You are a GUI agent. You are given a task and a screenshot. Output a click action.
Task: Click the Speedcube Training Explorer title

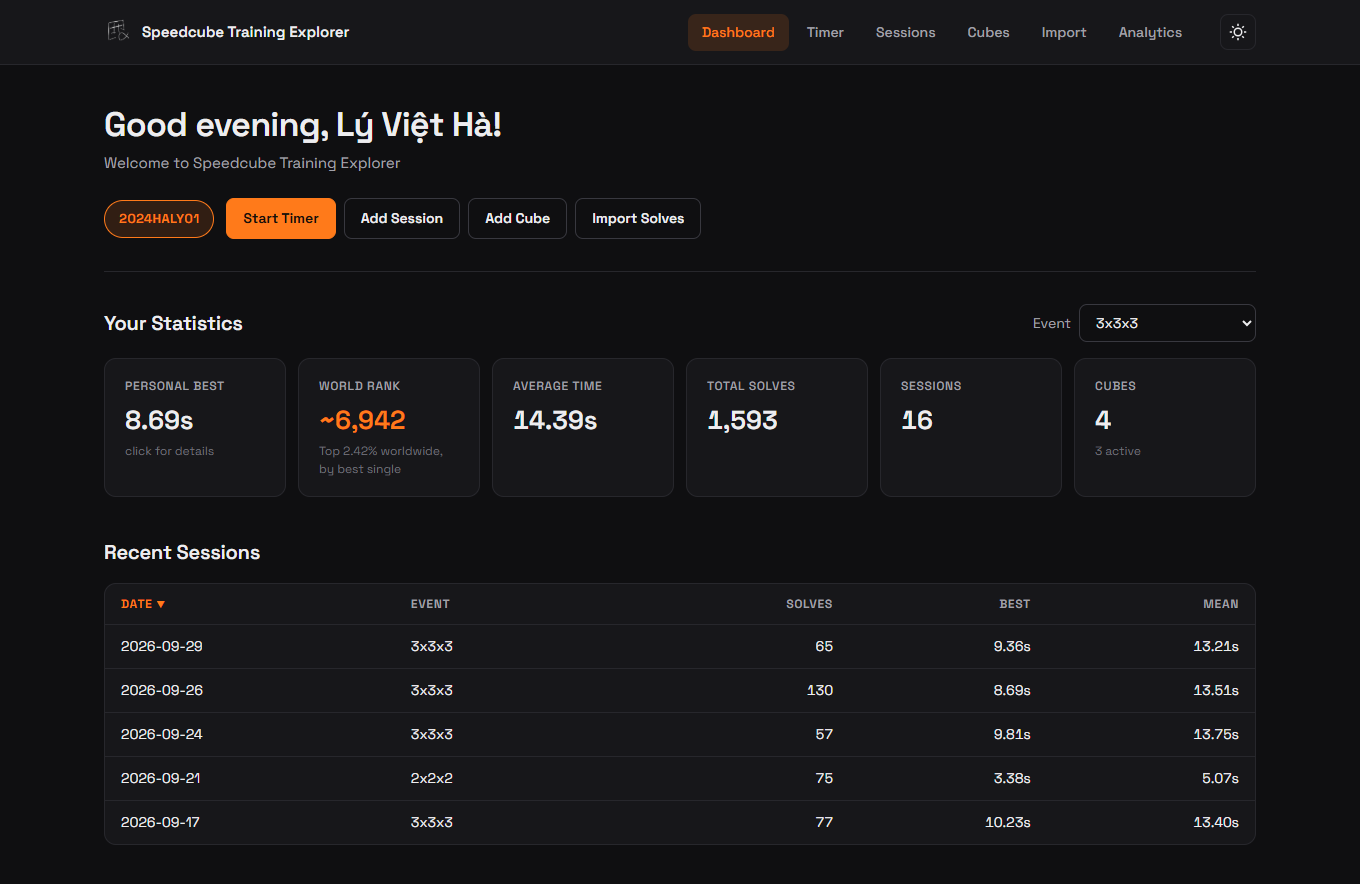click(246, 32)
